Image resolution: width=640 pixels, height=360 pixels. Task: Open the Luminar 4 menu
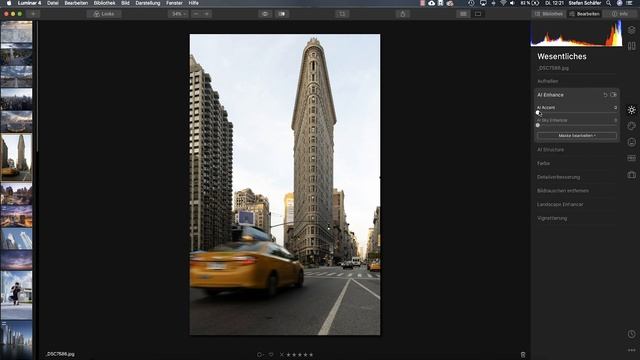point(29,3)
